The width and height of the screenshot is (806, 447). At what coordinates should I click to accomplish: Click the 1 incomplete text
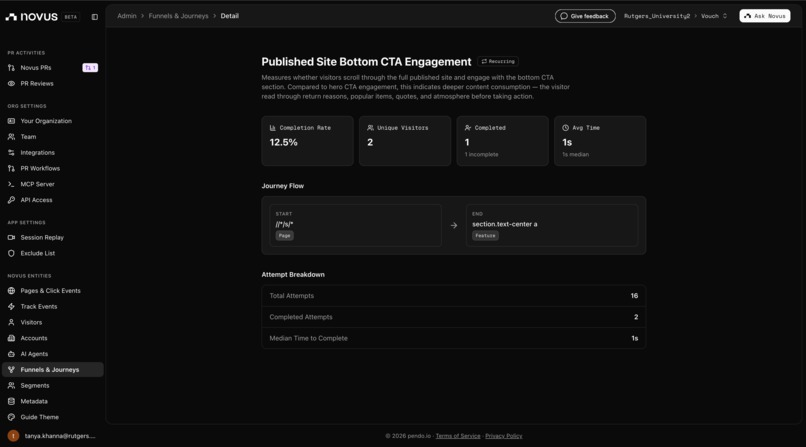tap(482, 155)
